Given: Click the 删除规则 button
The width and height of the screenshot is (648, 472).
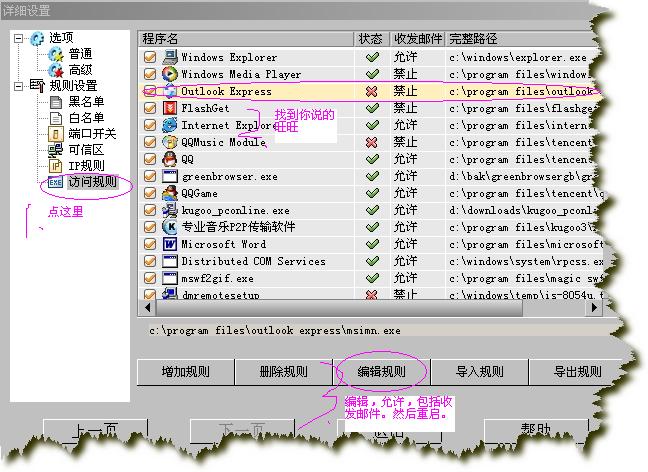Looking at the screenshot, I should tap(284, 372).
